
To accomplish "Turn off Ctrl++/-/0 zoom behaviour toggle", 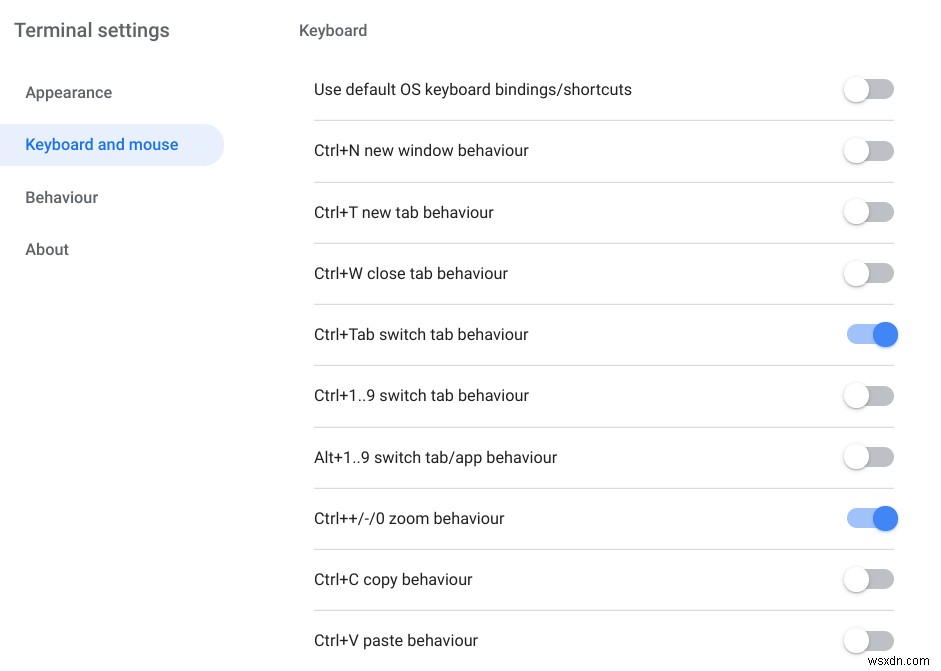I will click(x=872, y=519).
